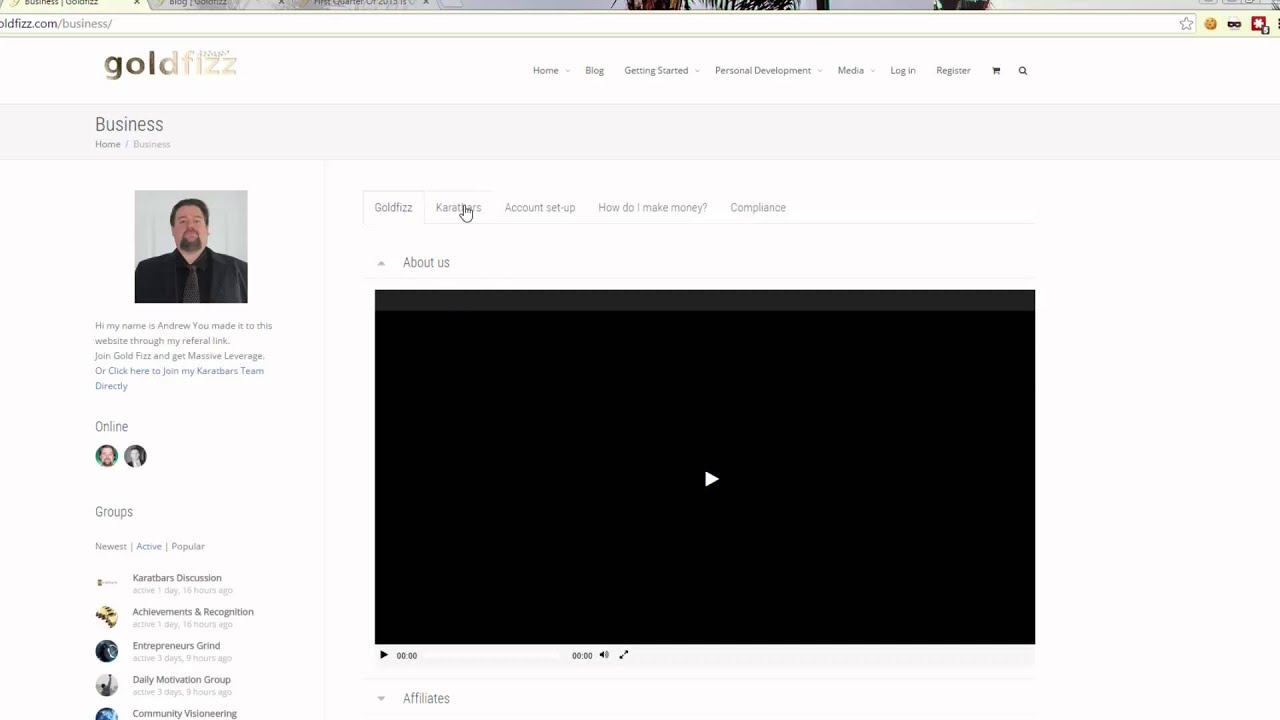Click the red puzzle extension icon
The image size is (1280, 720).
point(1259,24)
